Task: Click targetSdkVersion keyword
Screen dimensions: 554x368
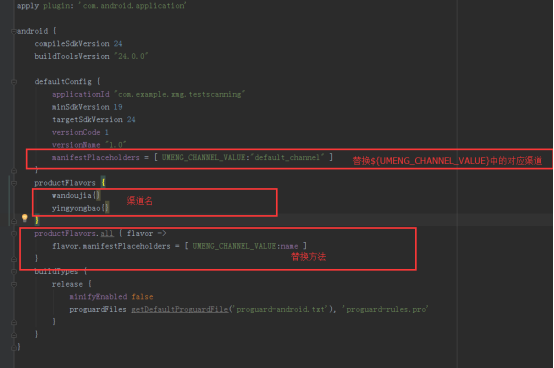Action: pos(87,120)
